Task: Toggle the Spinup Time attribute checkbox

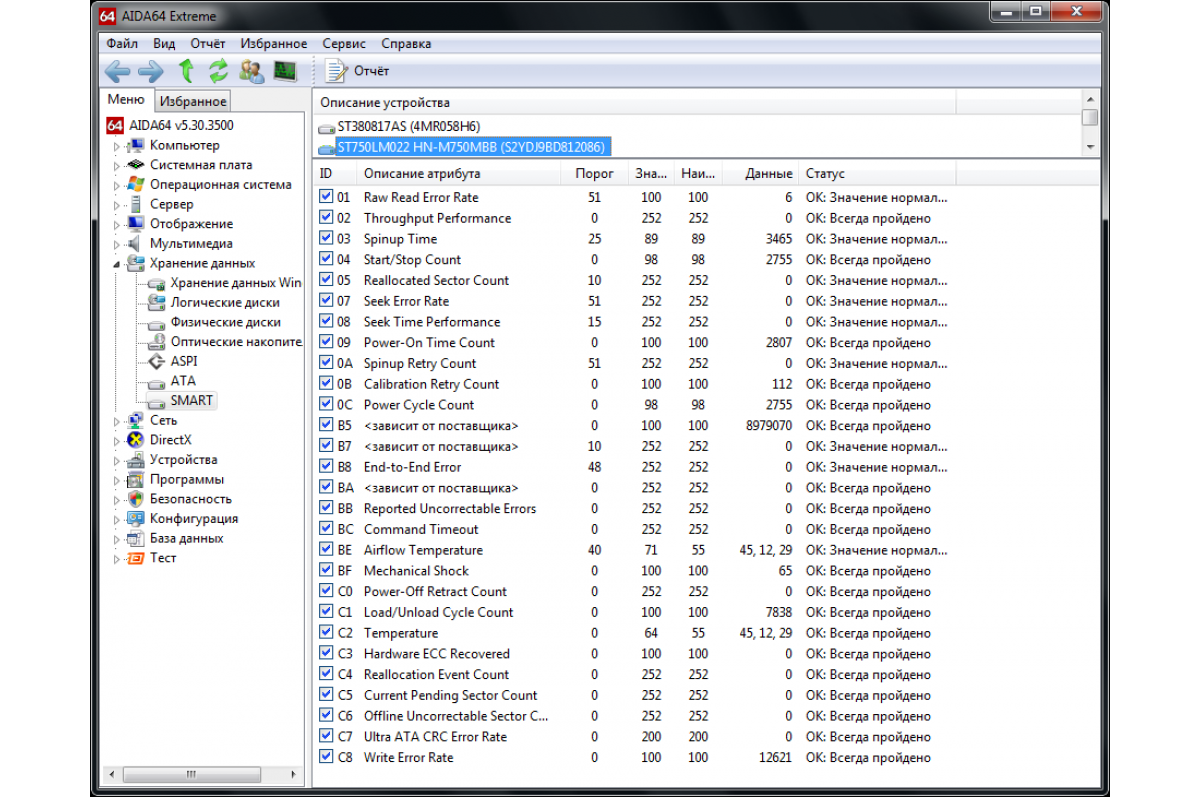Action: (x=326, y=238)
